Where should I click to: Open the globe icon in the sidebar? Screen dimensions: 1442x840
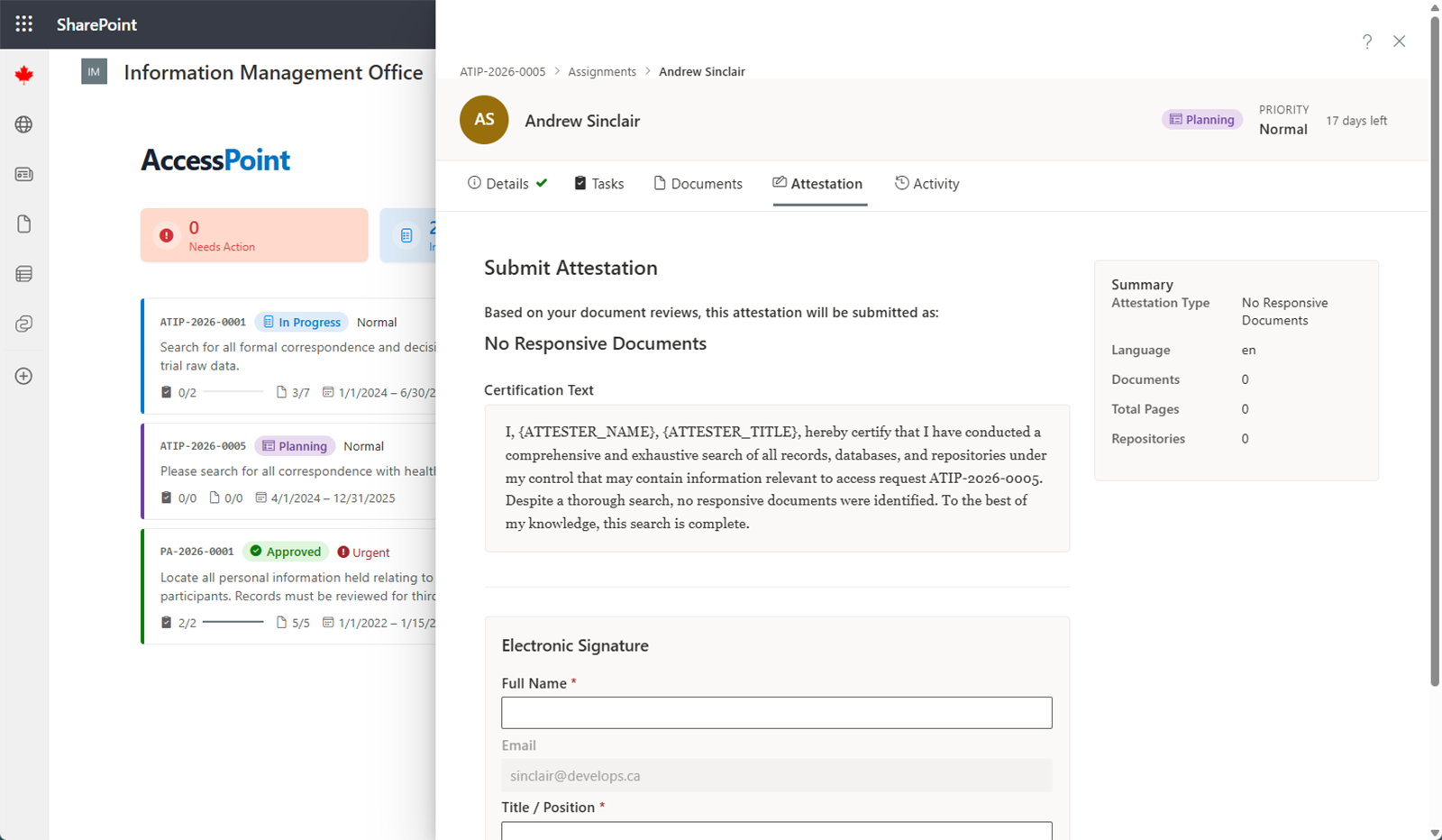pos(24,124)
